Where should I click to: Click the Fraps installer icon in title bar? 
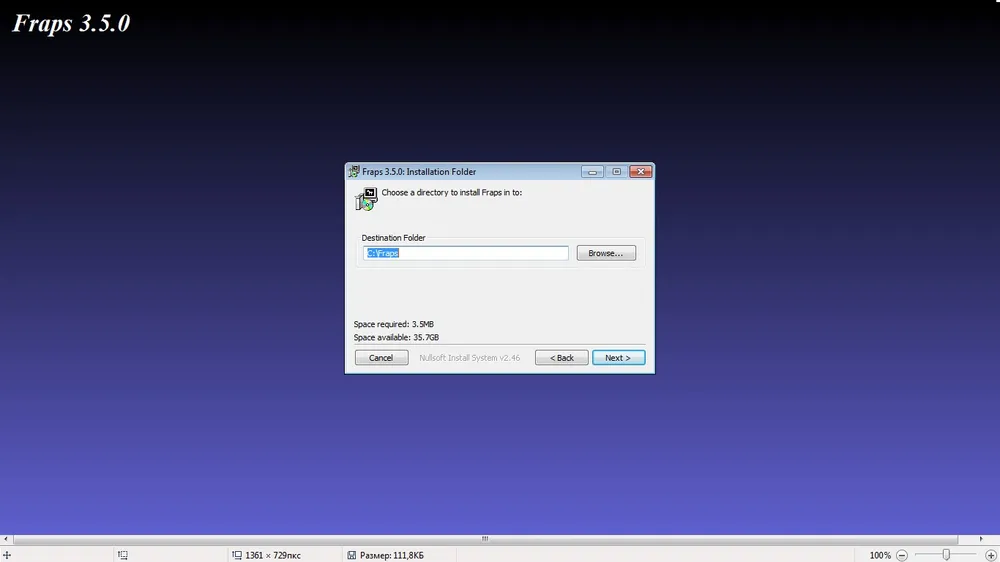coord(353,172)
